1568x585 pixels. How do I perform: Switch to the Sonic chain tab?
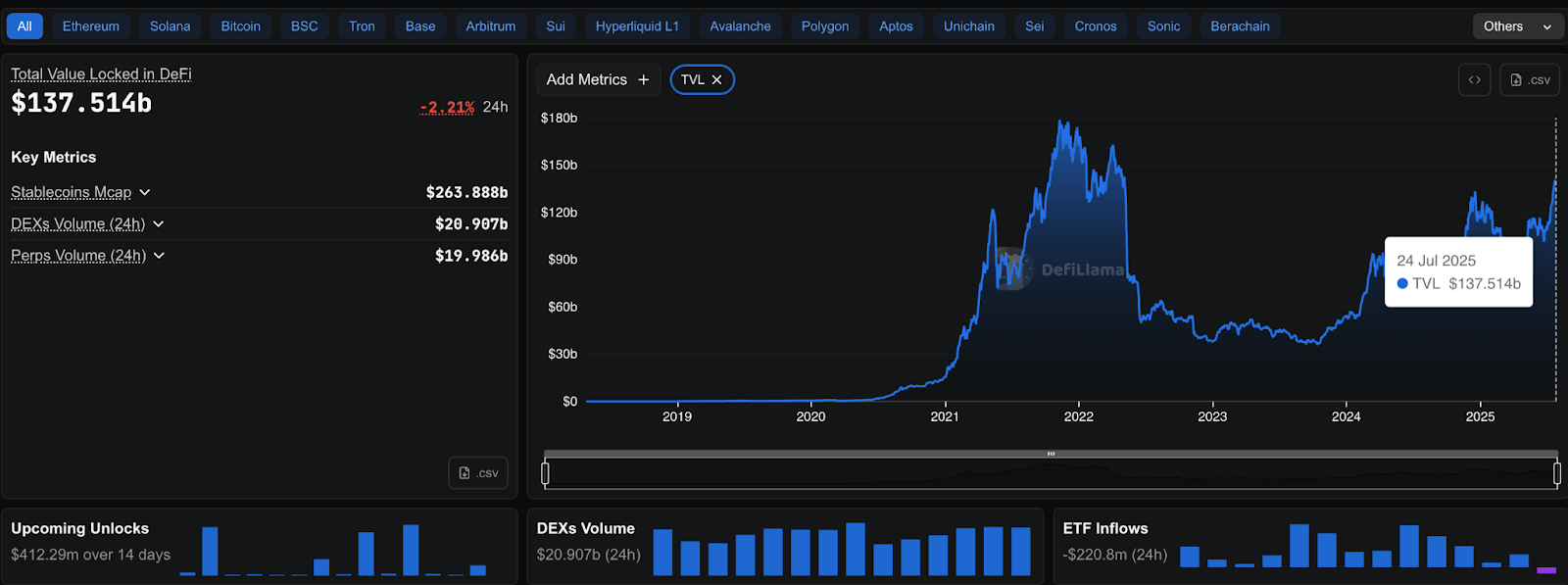click(x=1164, y=26)
